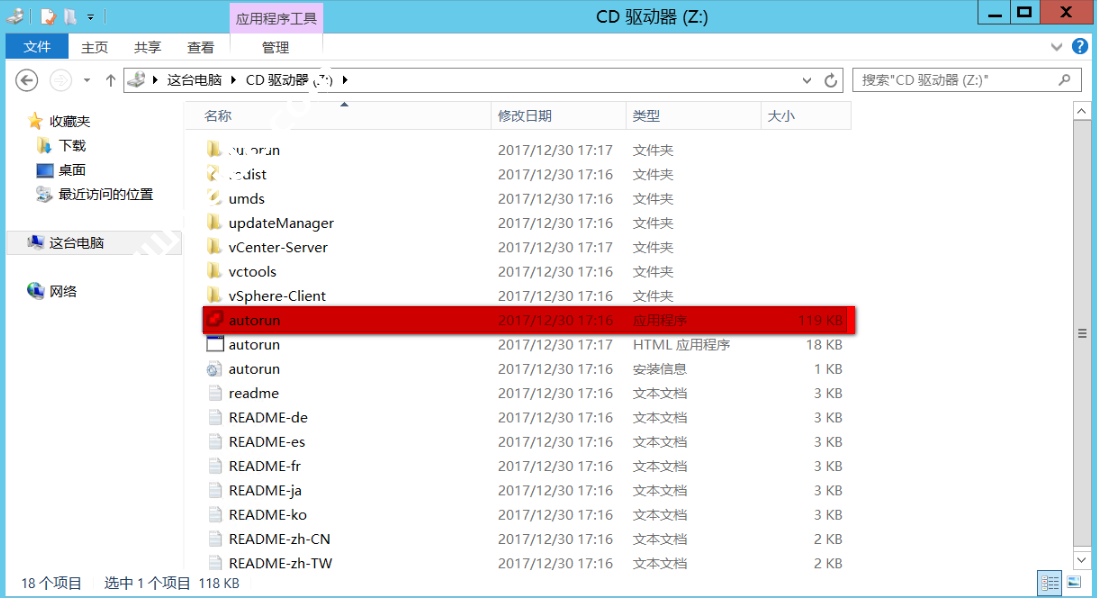Click icon of autorun HTML application file
The width and height of the screenshot is (1097, 598).
pyautogui.click(x=215, y=344)
